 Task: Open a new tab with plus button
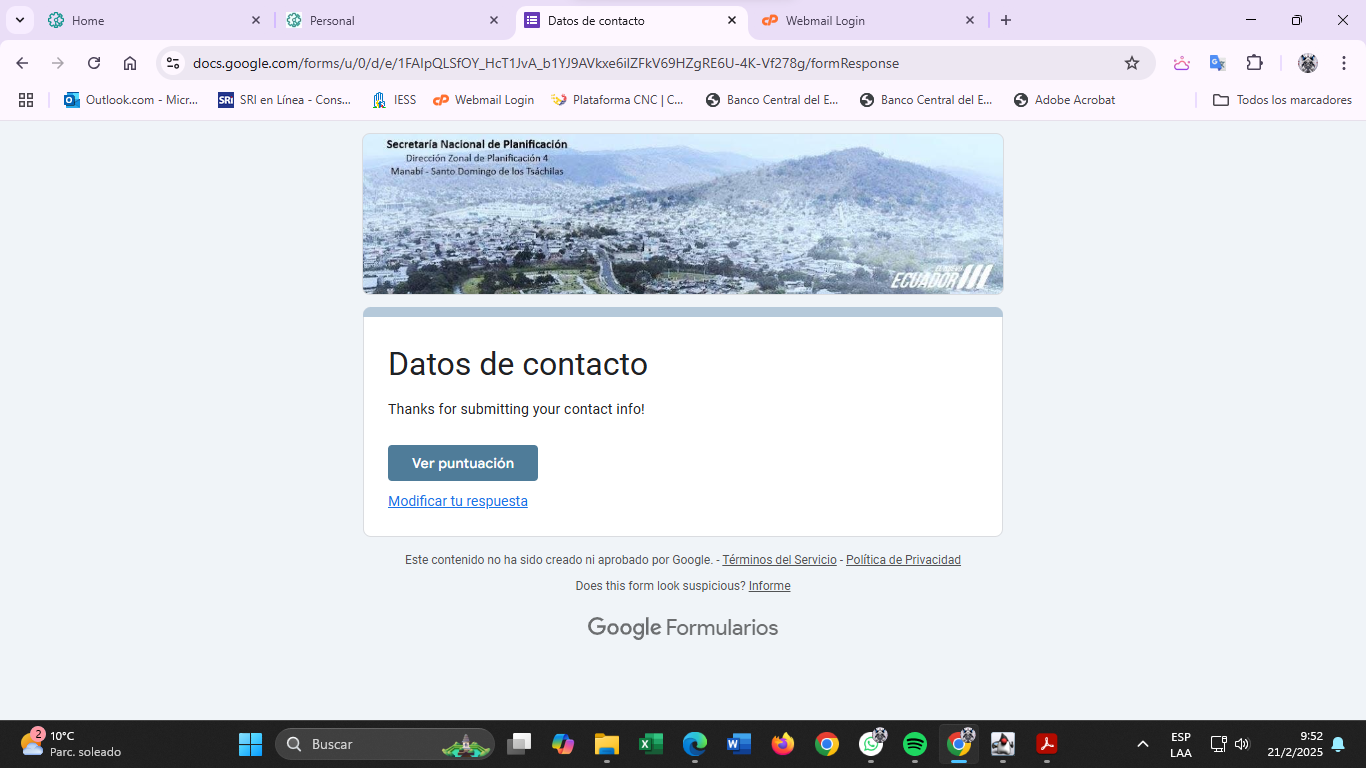point(1006,20)
